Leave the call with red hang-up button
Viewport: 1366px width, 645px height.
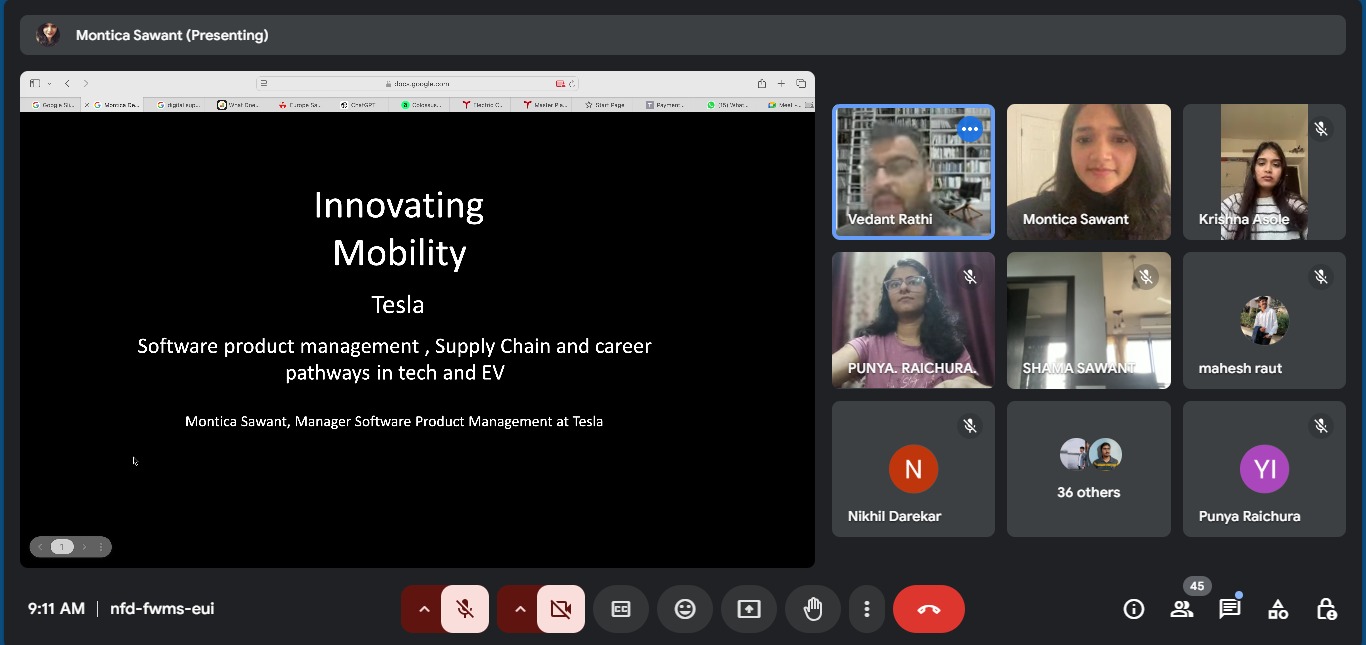click(x=928, y=609)
